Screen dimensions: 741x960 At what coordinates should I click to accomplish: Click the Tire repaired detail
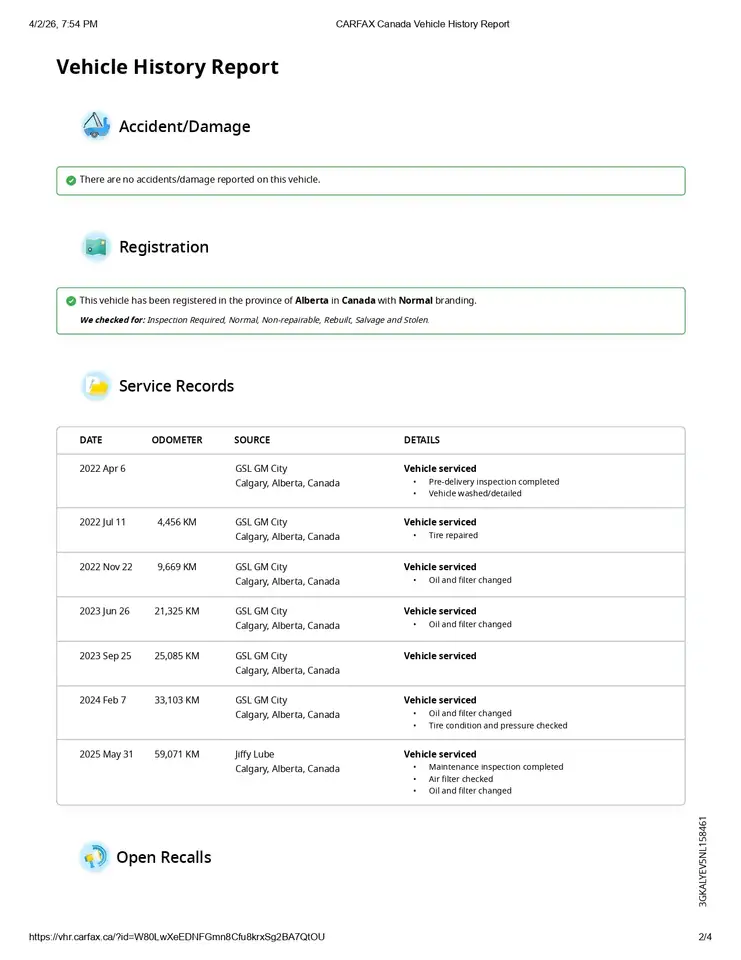pyautogui.click(x=453, y=535)
